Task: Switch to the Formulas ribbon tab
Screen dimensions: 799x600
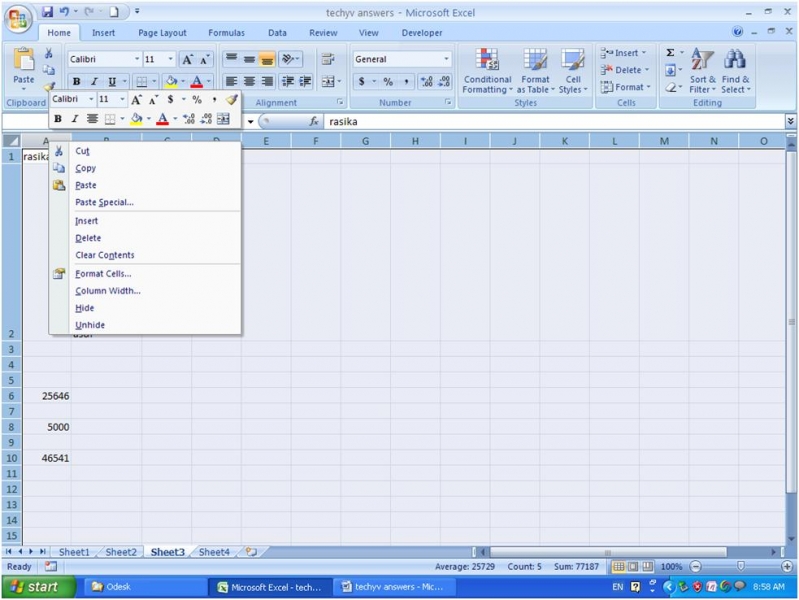Action: (x=226, y=33)
